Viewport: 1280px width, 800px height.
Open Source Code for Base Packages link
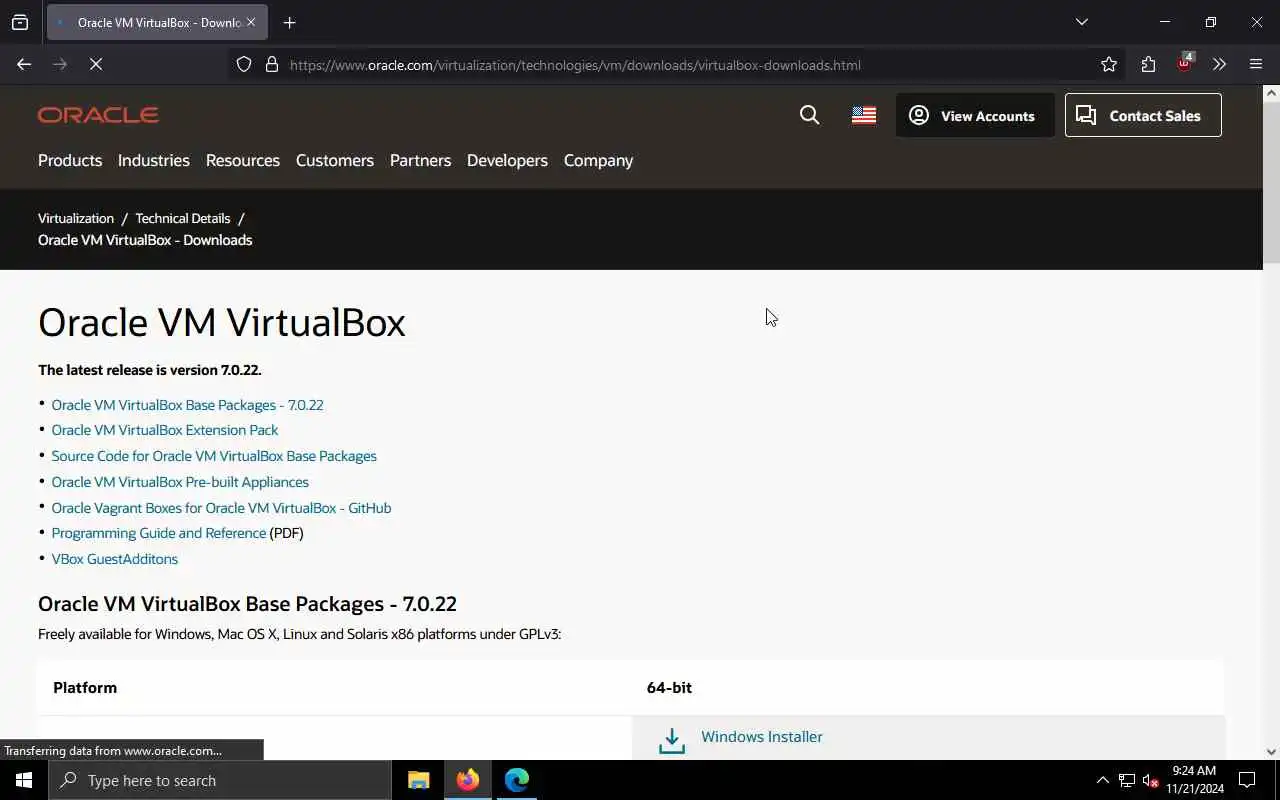pyautogui.click(x=214, y=456)
